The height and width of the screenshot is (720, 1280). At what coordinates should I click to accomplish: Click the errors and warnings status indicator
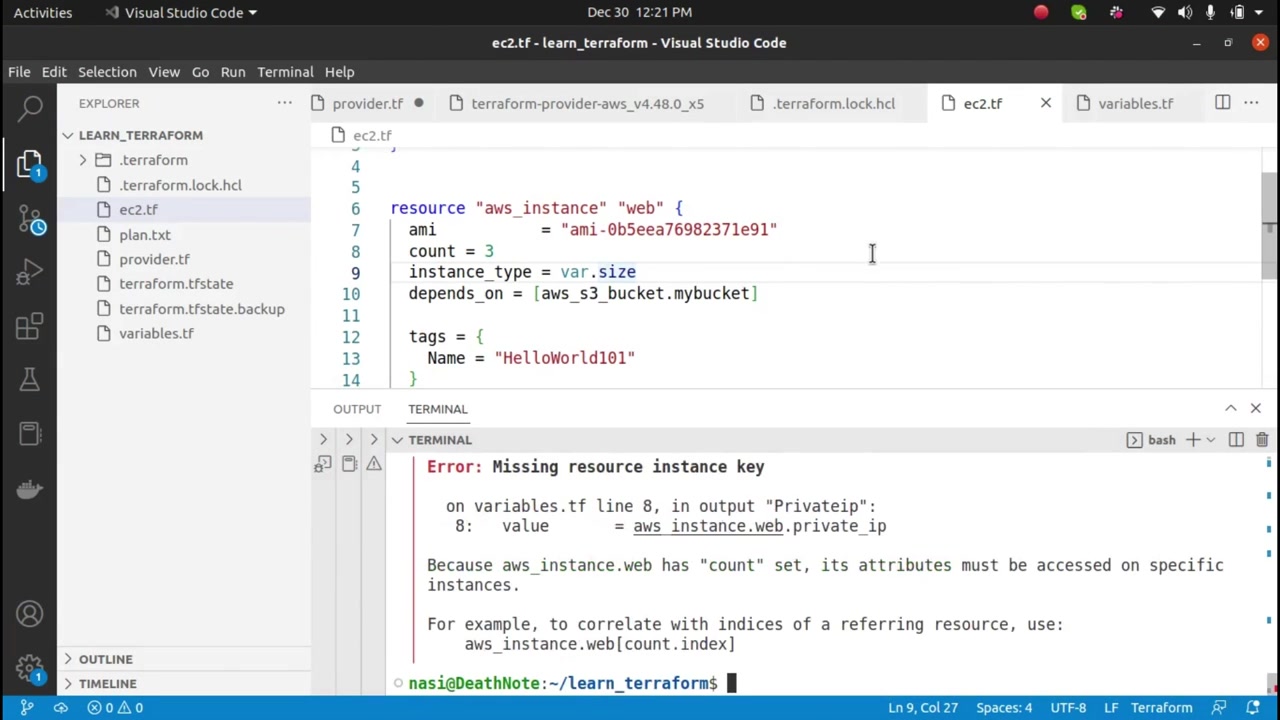coord(115,708)
